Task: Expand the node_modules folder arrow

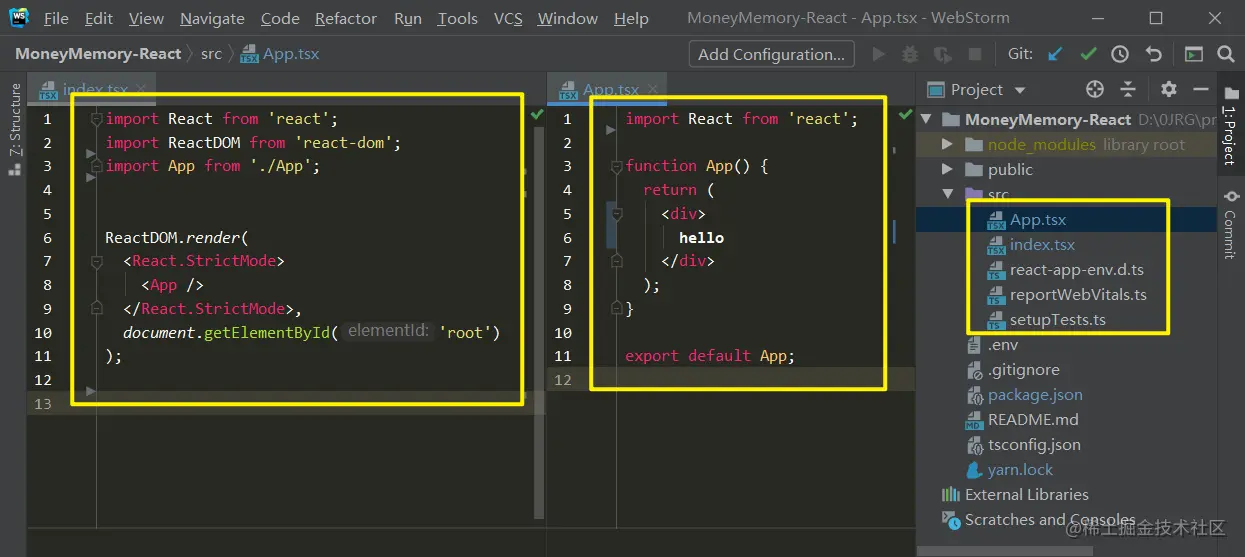Action: click(x=947, y=144)
